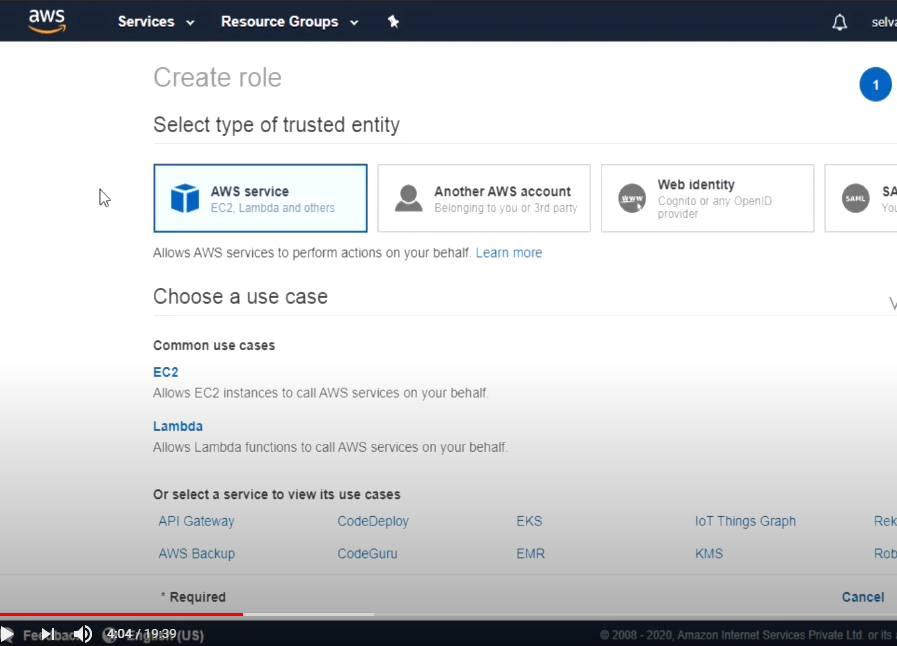Click the Create role heading text
Screen dimensions: 897x646
pyautogui.click(x=217, y=77)
